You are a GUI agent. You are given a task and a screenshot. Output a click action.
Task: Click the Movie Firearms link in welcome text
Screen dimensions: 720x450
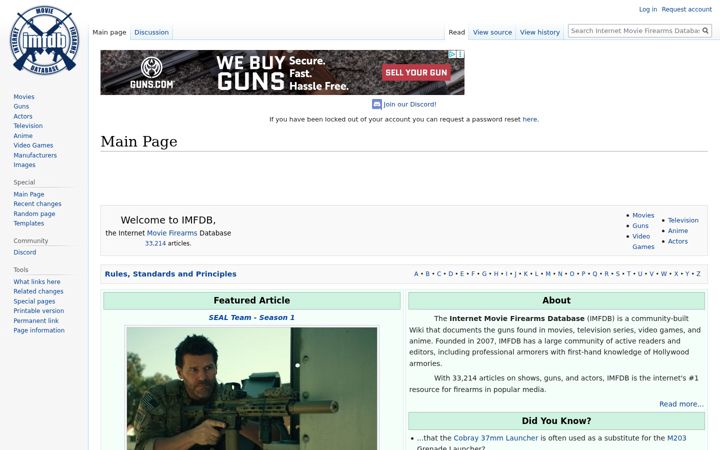[172, 233]
